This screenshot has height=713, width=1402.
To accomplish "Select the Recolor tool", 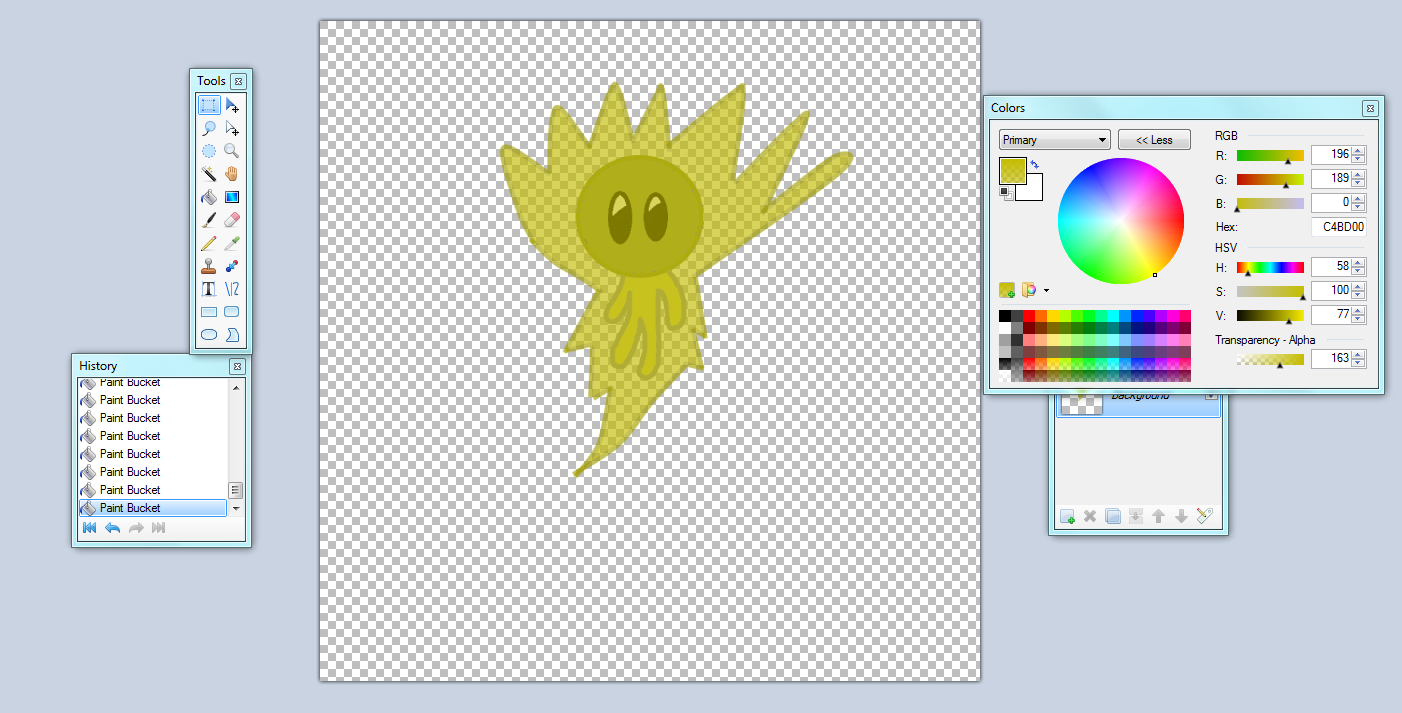I will pos(232,266).
